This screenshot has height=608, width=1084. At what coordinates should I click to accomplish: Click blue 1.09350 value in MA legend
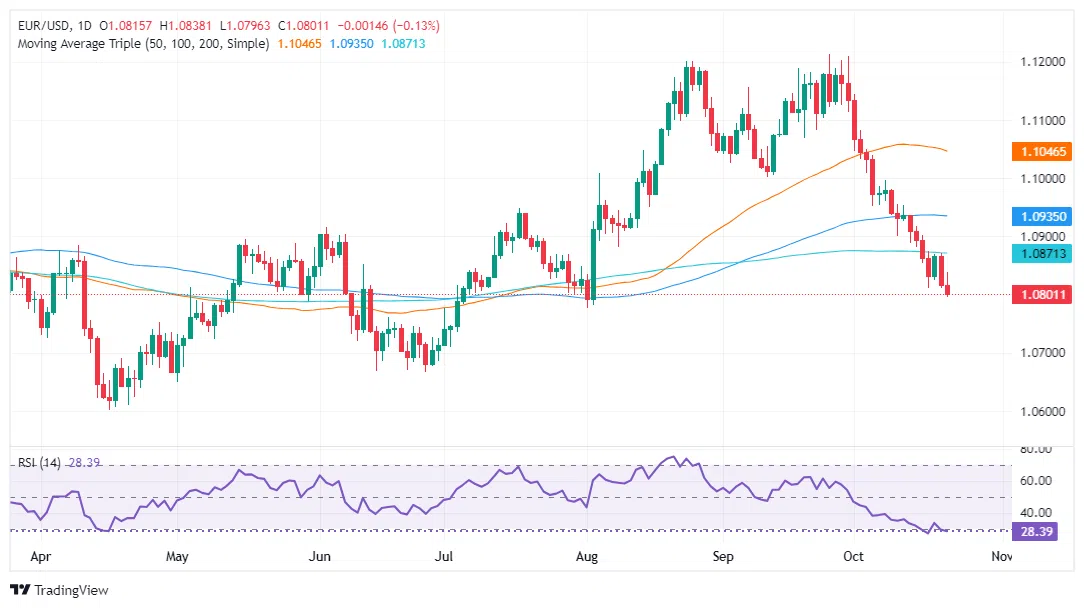pyautogui.click(x=354, y=44)
